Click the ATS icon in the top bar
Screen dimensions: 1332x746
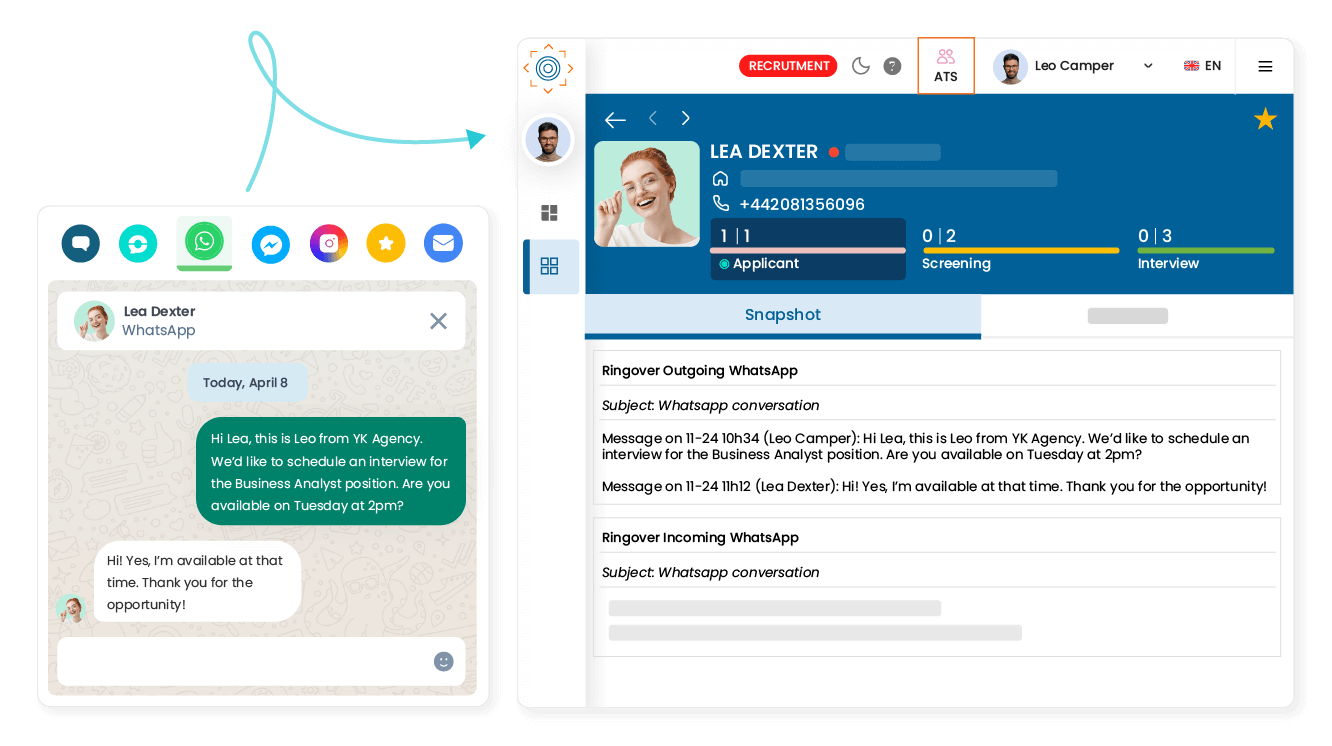click(945, 65)
